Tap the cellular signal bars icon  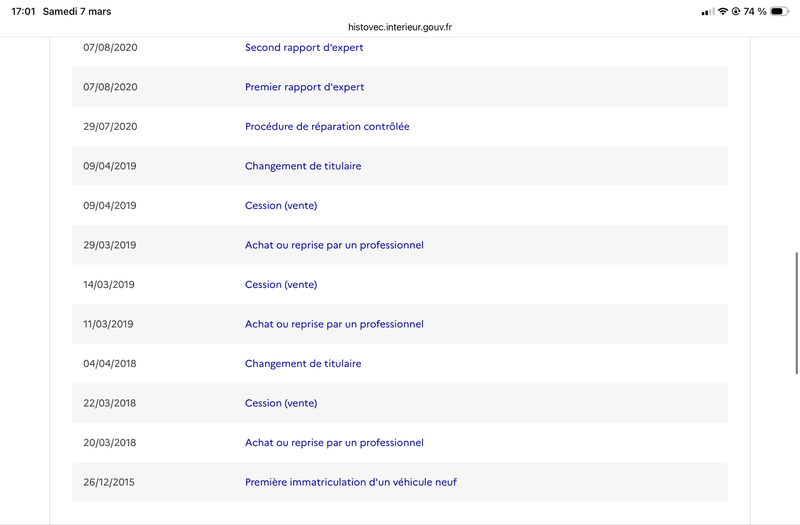tap(708, 11)
